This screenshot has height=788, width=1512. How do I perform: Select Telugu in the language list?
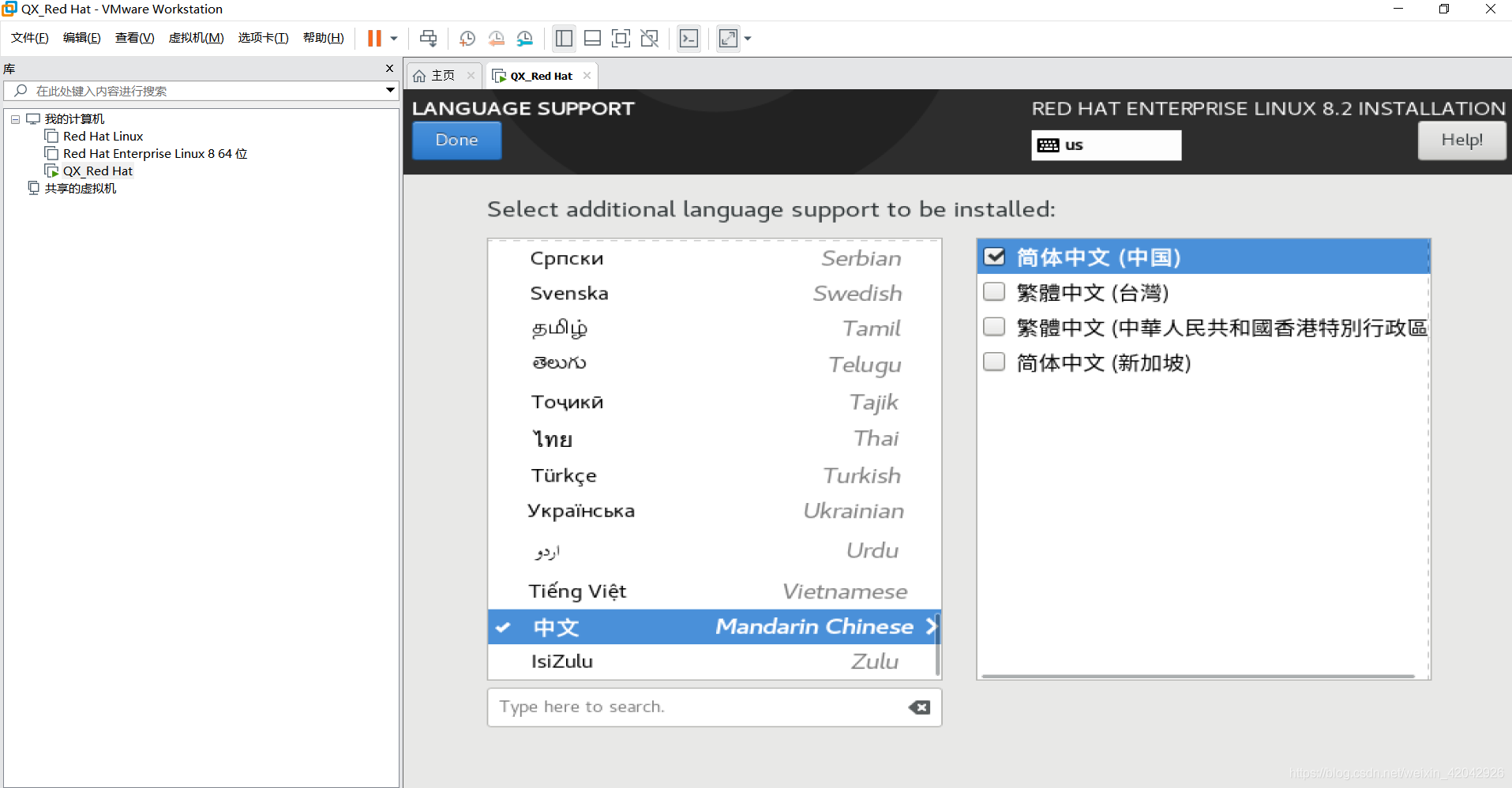714,364
